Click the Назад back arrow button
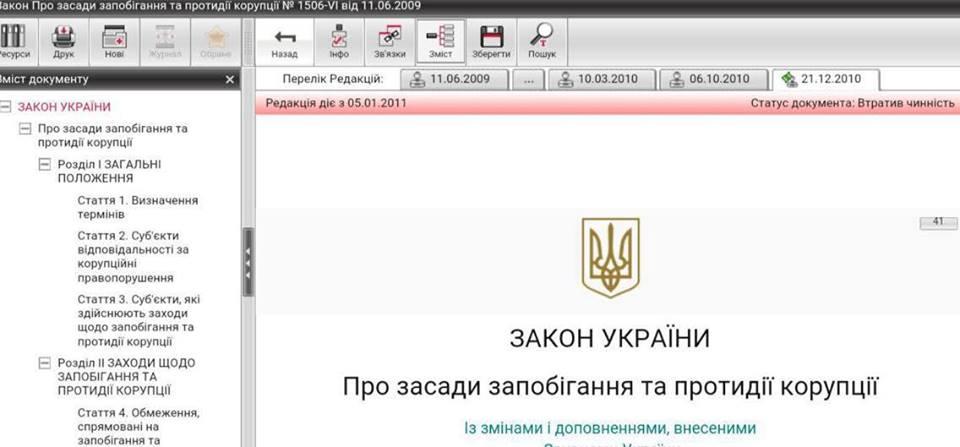Image resolution: width=960 pixels, height=447 pixels. (x=285, y=41)
